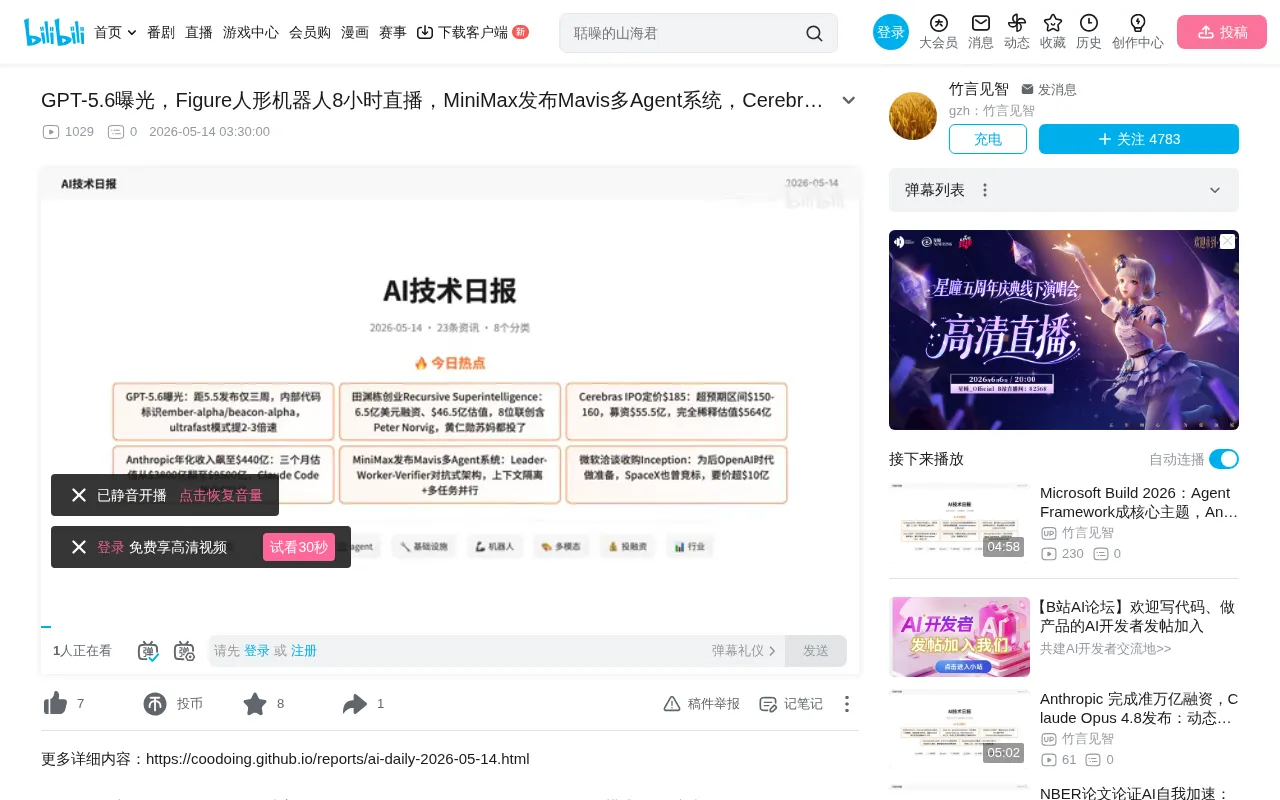
Task: Open Microsoft Build 2026 video thumbnail
Action: click(x=959, y=522)
